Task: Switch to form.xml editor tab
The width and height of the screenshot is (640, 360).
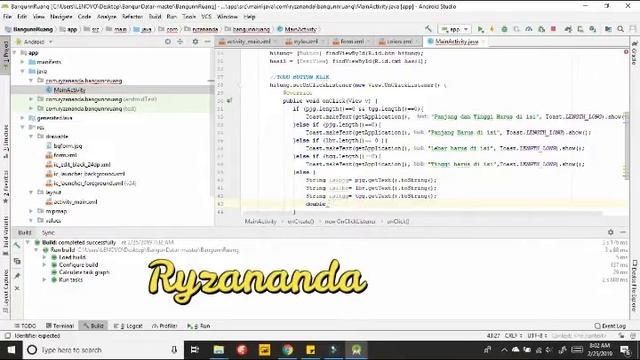Action: (x=351, y=42)
